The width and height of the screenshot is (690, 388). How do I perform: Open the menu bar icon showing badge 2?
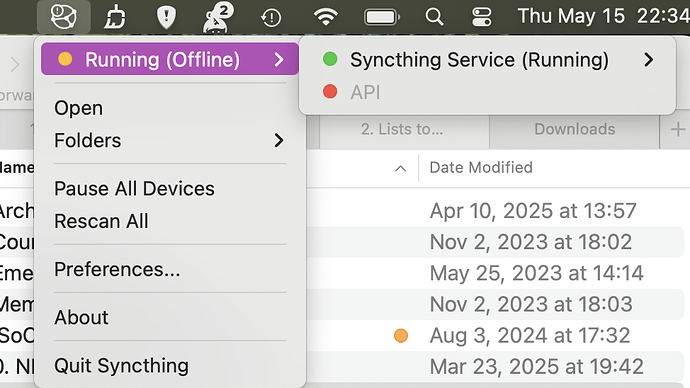[217, 18]
